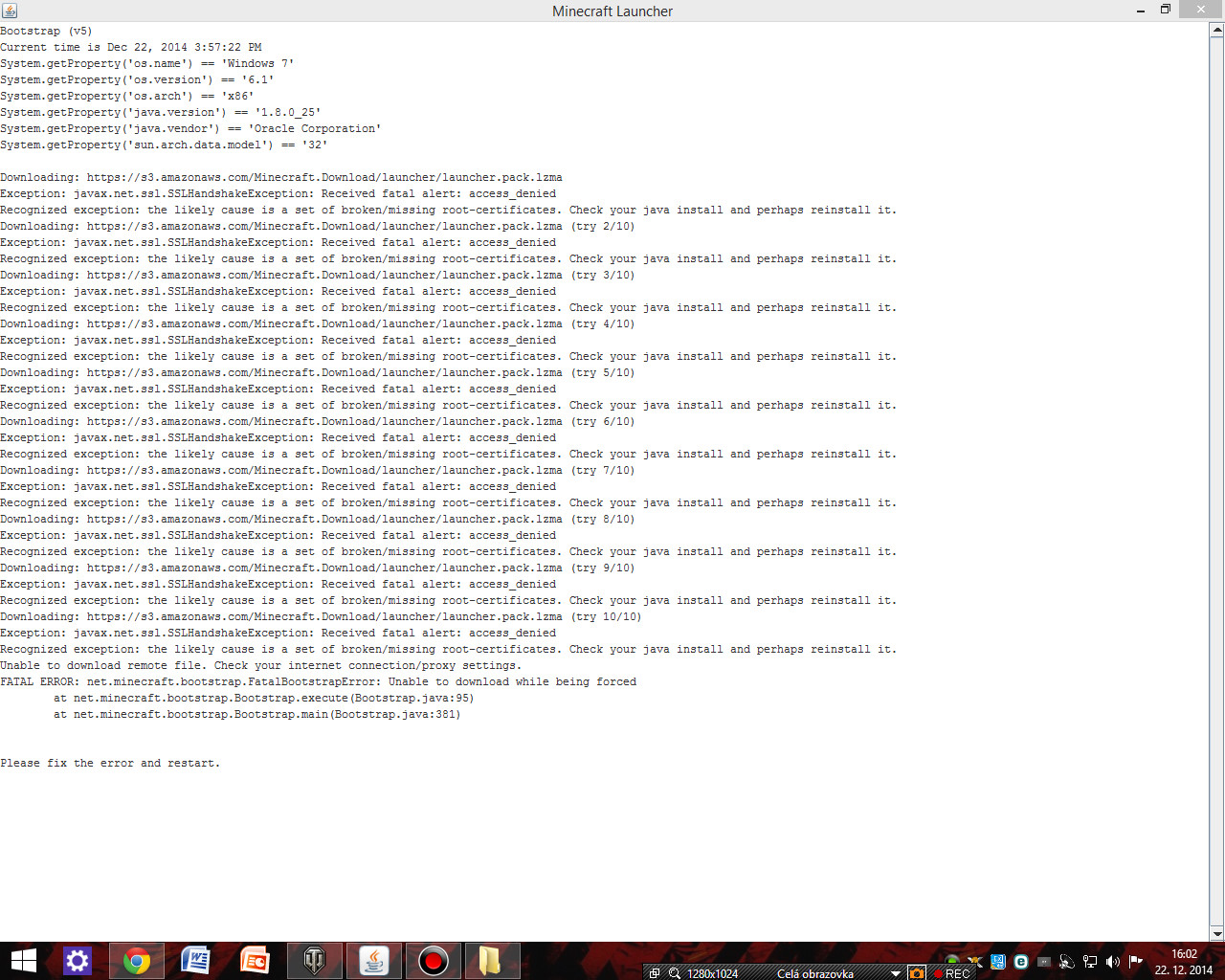The image size is (1225, 980).
Task: Start recording with the REC button
Action: coord(952,973)
